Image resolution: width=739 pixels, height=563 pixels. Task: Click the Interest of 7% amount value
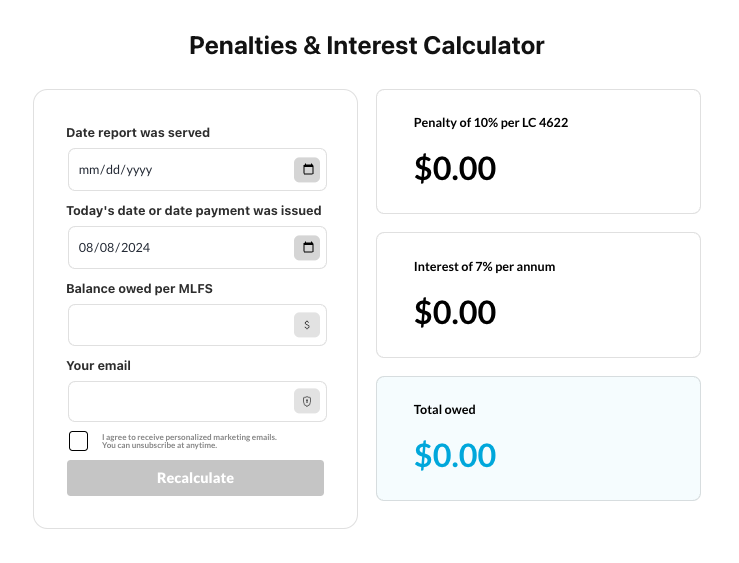point(455,313)
